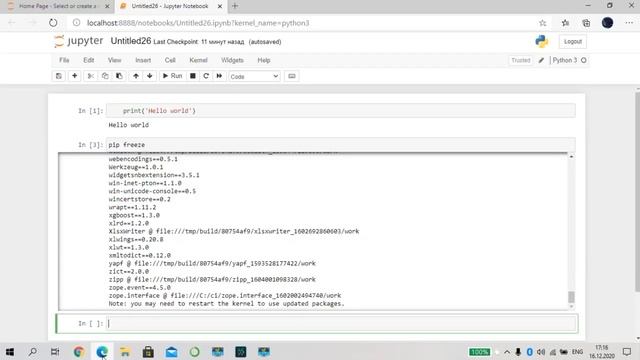Click the page vertical scrollbar
The height and width of the screenshot is (360, 640).
pyautogui.click(x=637, y=192)
